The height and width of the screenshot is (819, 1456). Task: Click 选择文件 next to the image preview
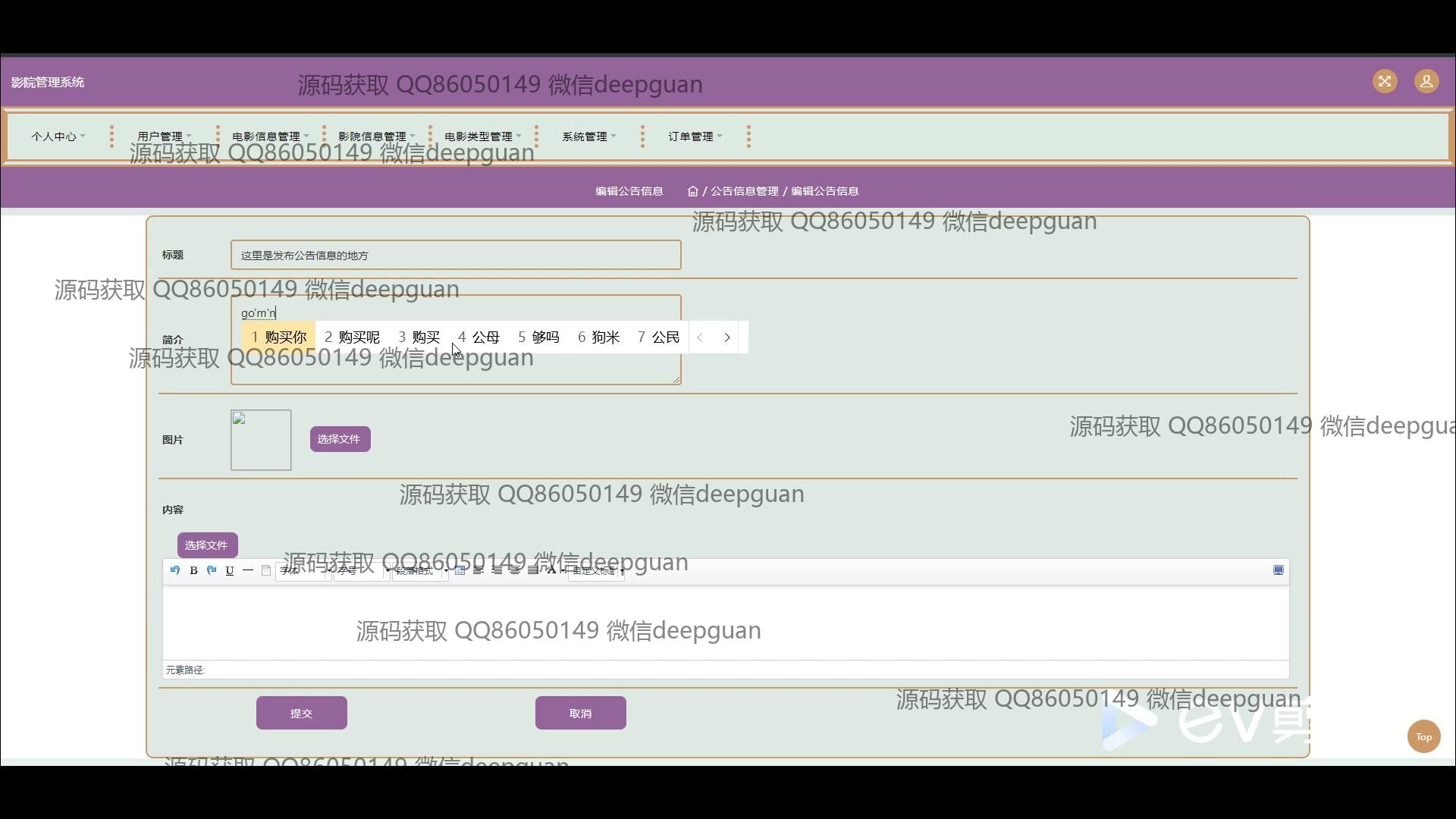(x=340, y=439)
